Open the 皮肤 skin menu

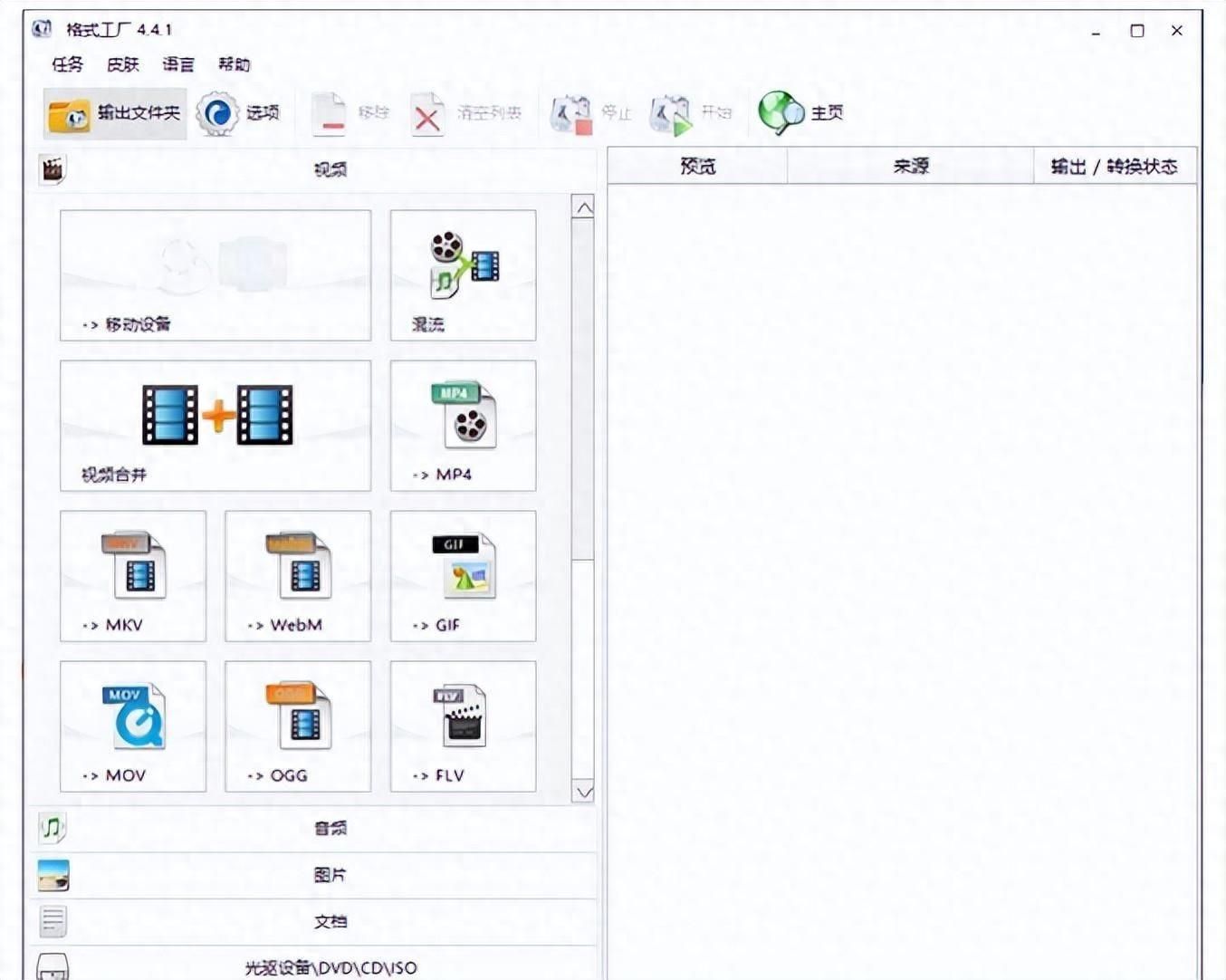[123, 64]
